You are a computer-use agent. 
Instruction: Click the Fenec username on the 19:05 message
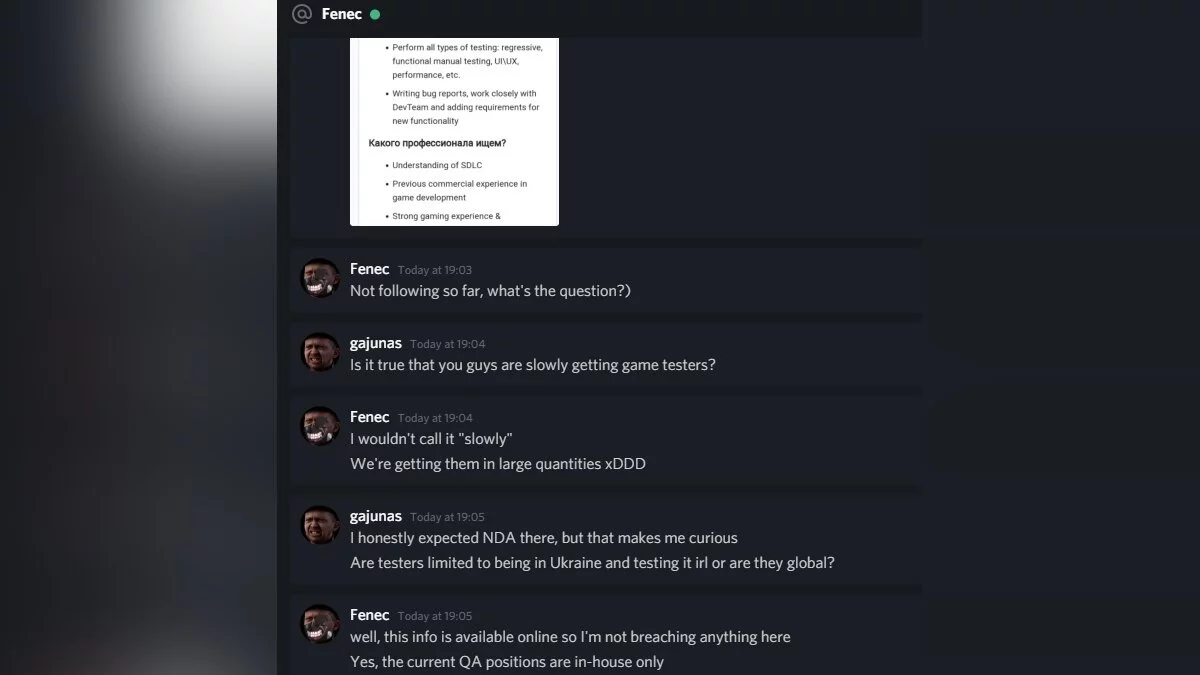369,615
